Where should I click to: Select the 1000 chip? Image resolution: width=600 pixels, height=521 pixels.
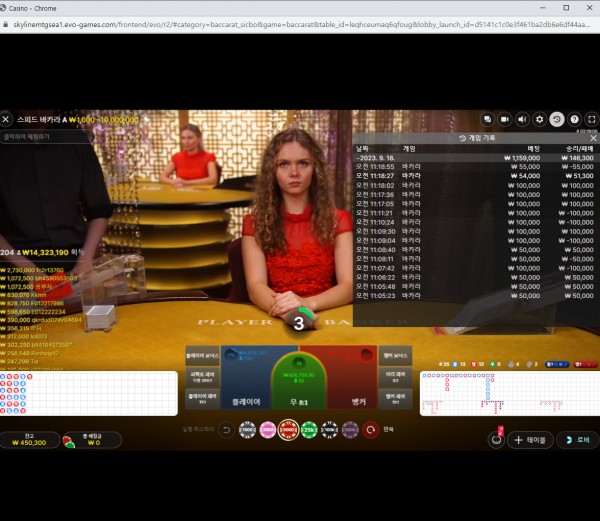click(x=247, y=430)
